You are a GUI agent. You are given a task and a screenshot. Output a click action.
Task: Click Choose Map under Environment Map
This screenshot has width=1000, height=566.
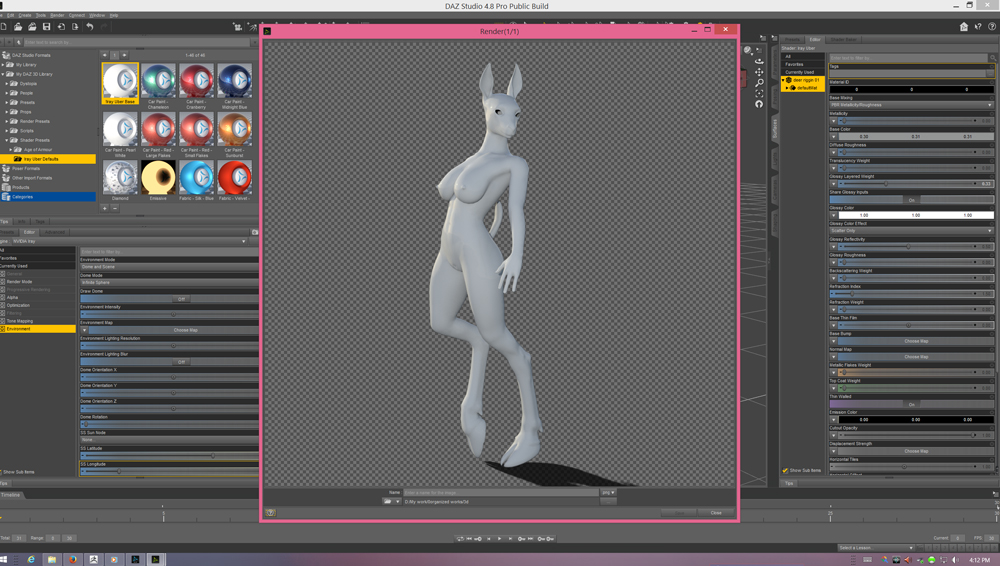click(185, 330)
